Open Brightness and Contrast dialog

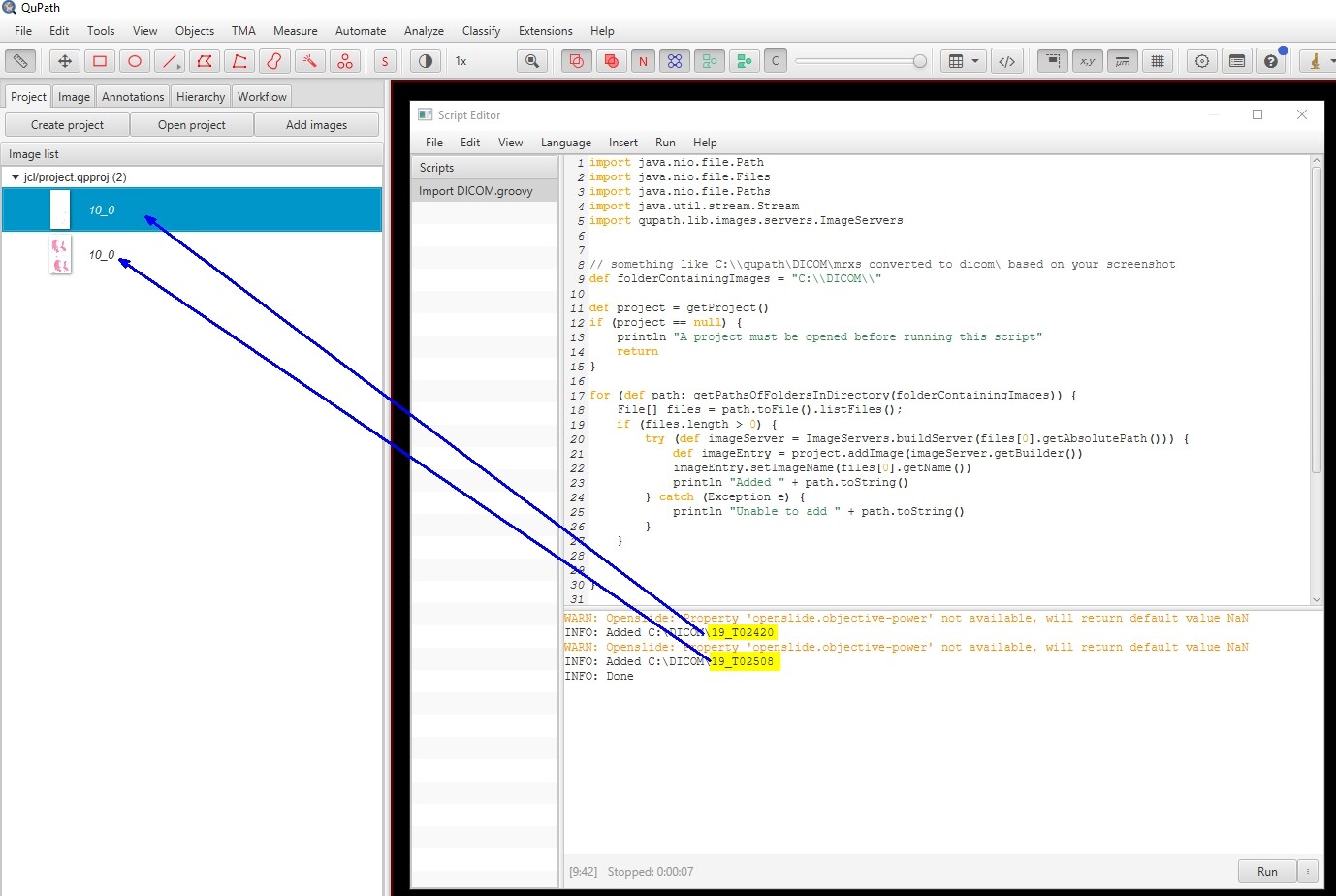click(x=425, y=61)
